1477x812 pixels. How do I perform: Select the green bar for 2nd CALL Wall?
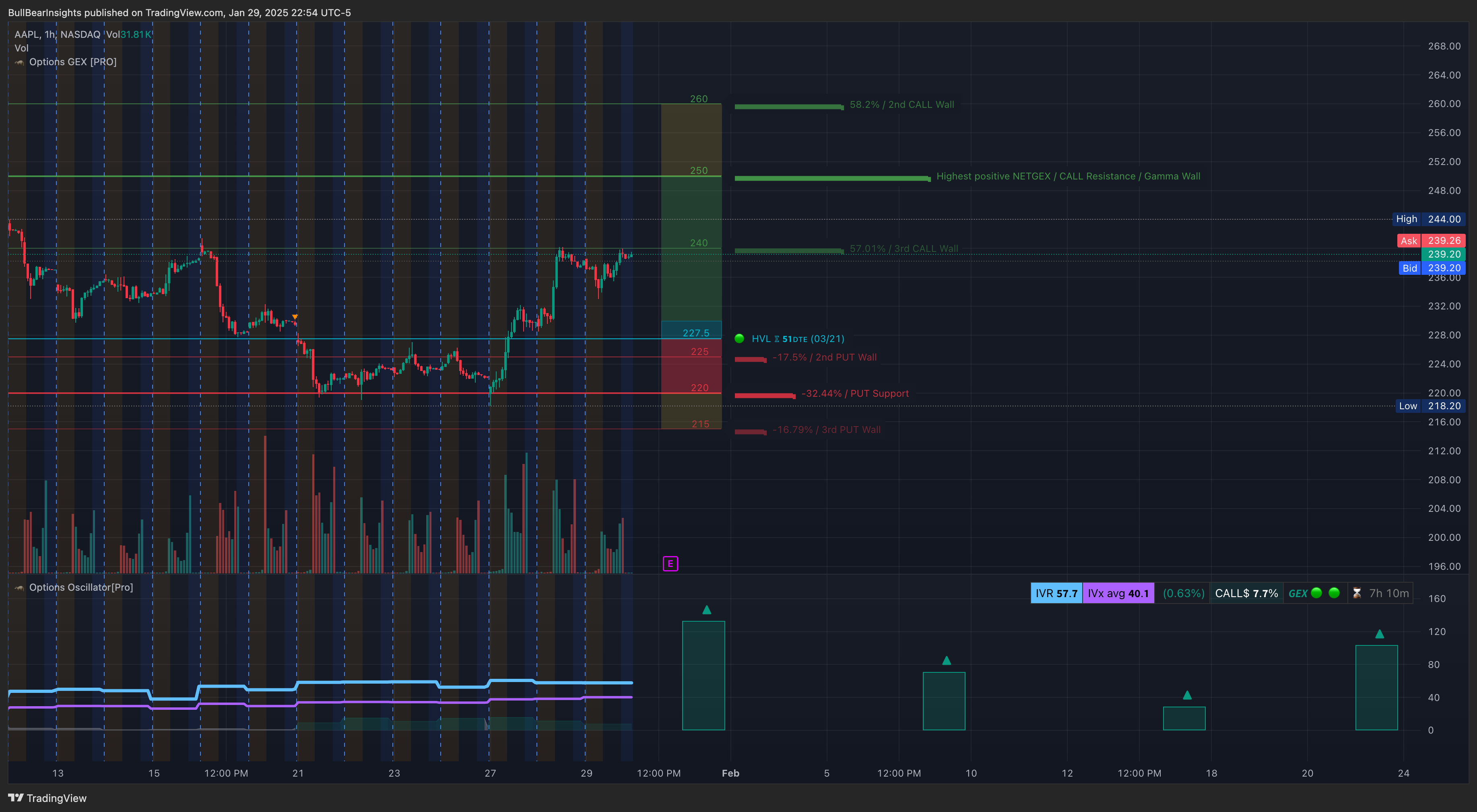pos(789,107)
